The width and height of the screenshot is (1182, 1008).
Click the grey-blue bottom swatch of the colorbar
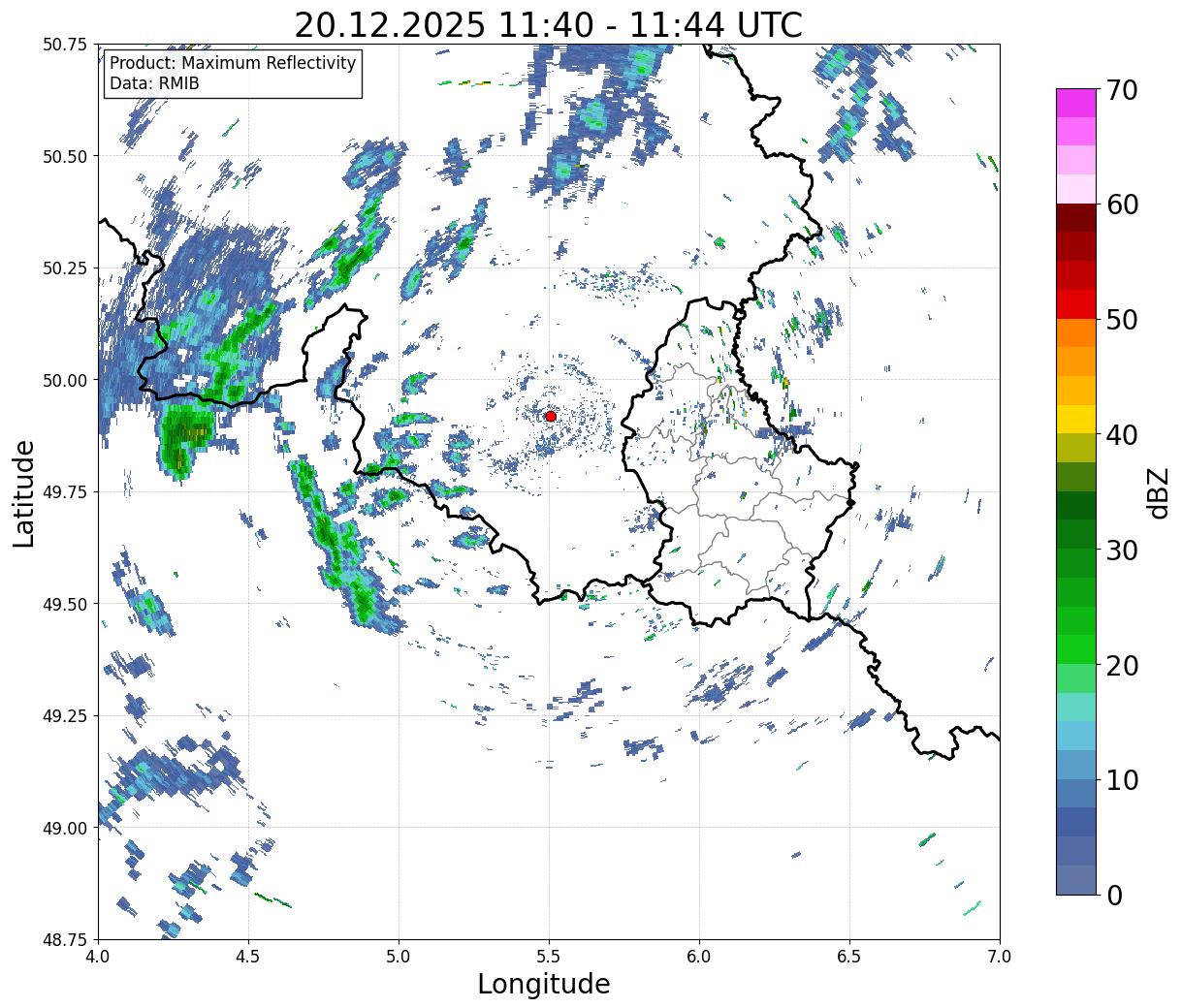pyautogui.click(x=1076, y=879)
